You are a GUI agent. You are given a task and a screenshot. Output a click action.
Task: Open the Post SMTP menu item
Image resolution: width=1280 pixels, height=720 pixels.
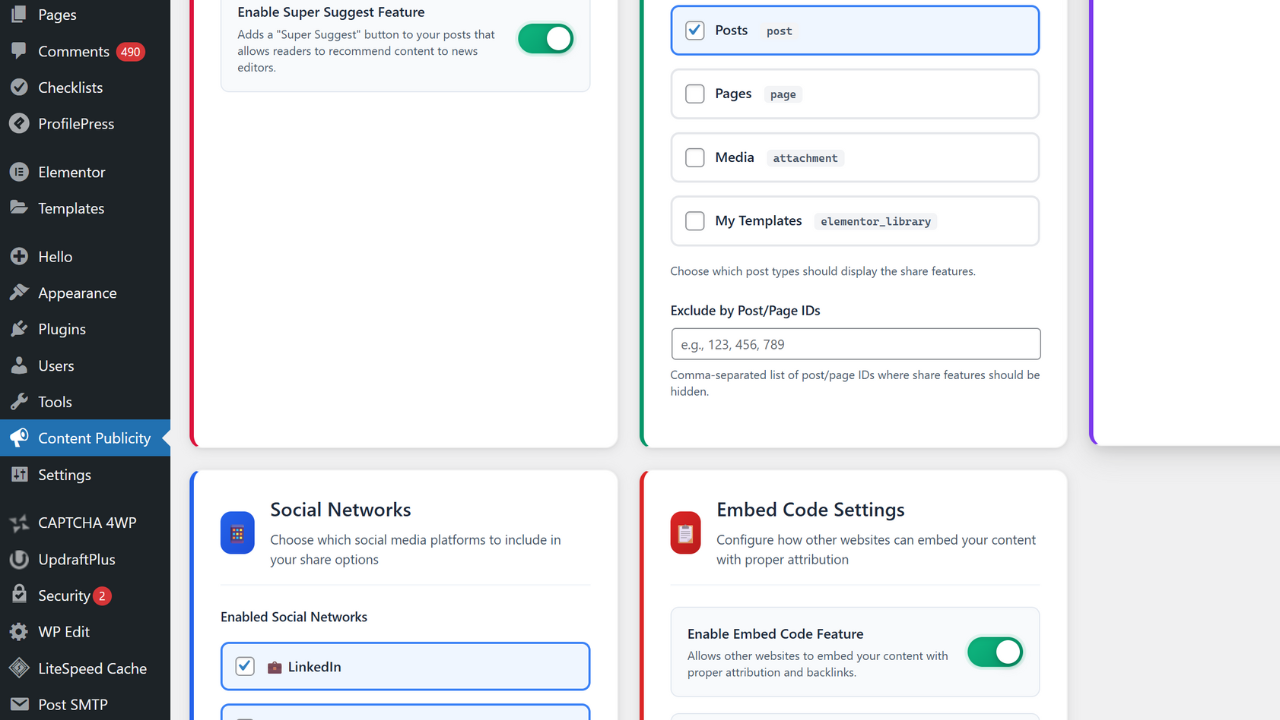click(x=85, y=705)
